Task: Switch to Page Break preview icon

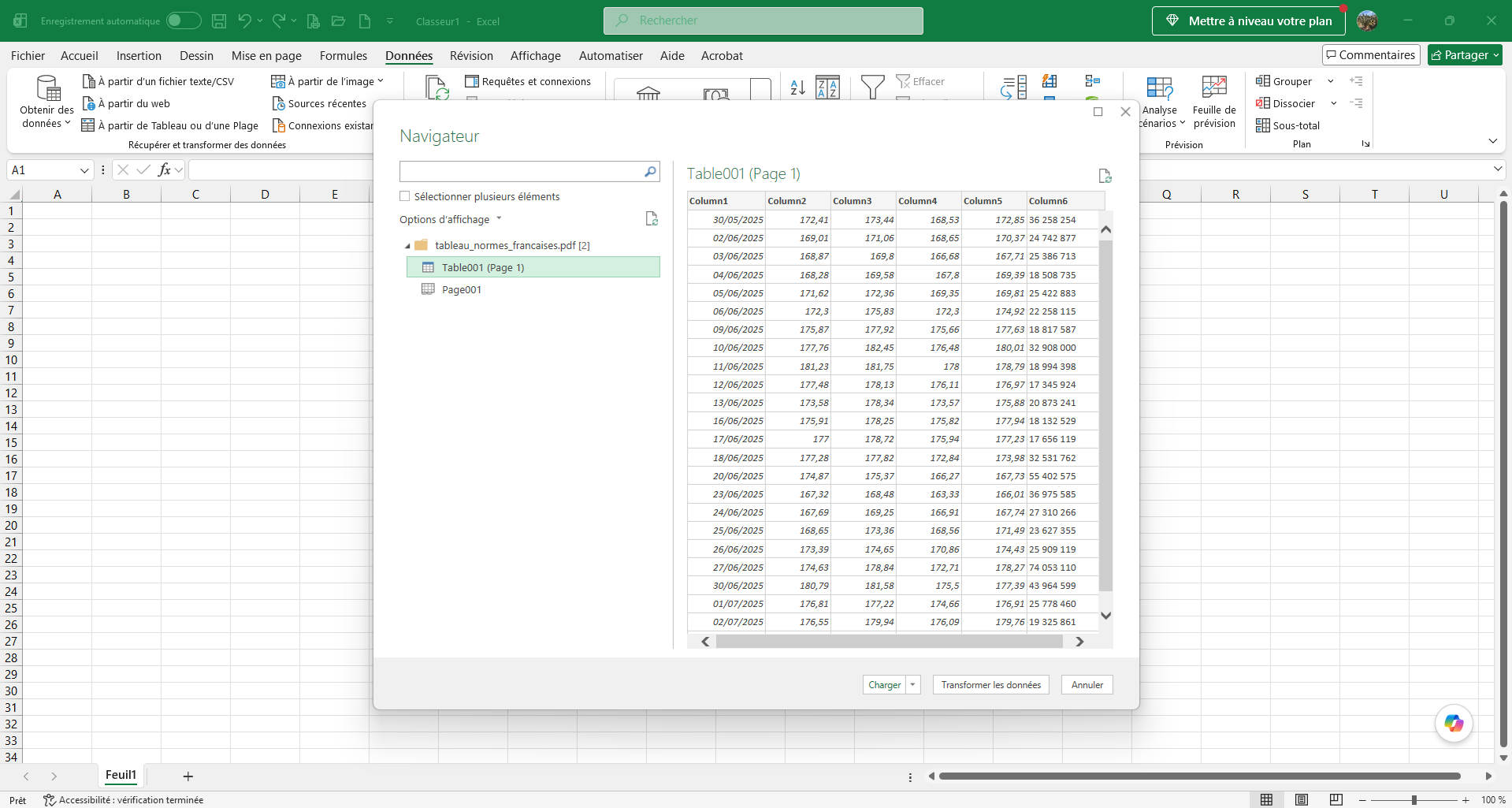Action: tap(1336, 799)
